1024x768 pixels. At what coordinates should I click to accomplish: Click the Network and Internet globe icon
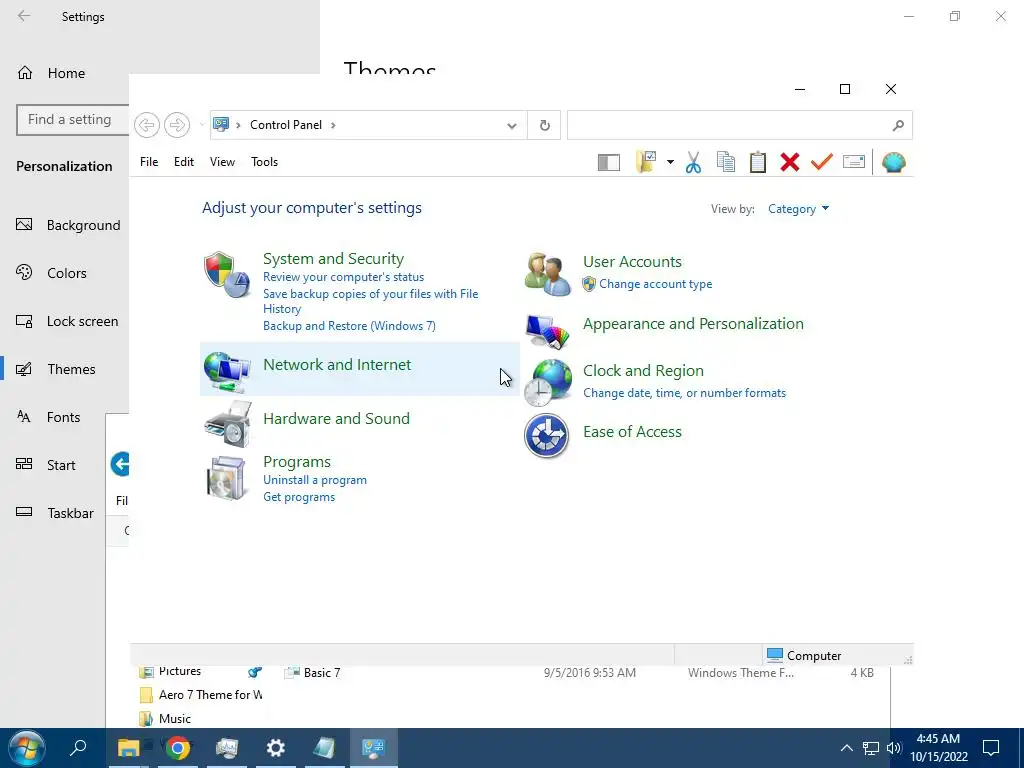click(x=227, y=371)
